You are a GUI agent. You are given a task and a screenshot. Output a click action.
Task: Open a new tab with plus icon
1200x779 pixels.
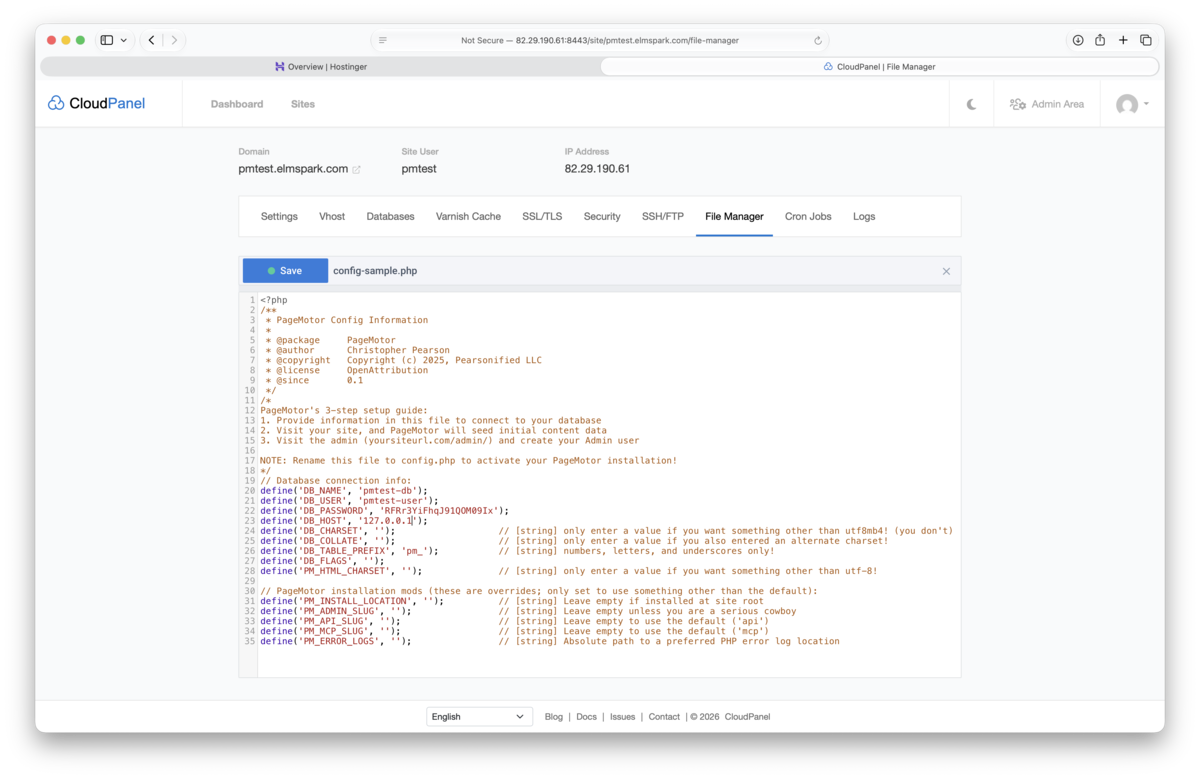(x=1123, y=40)
